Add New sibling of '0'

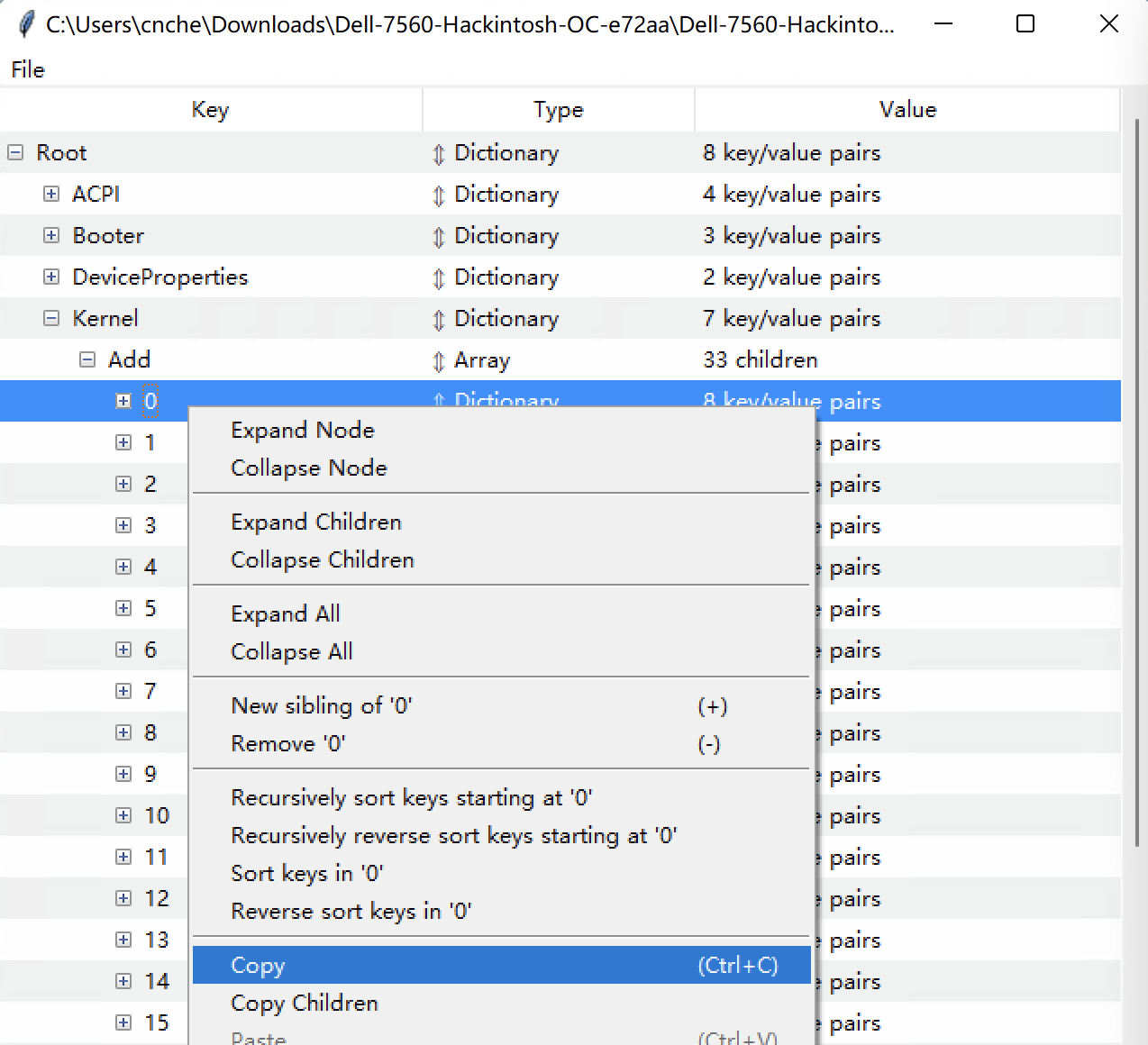[501, 705]
